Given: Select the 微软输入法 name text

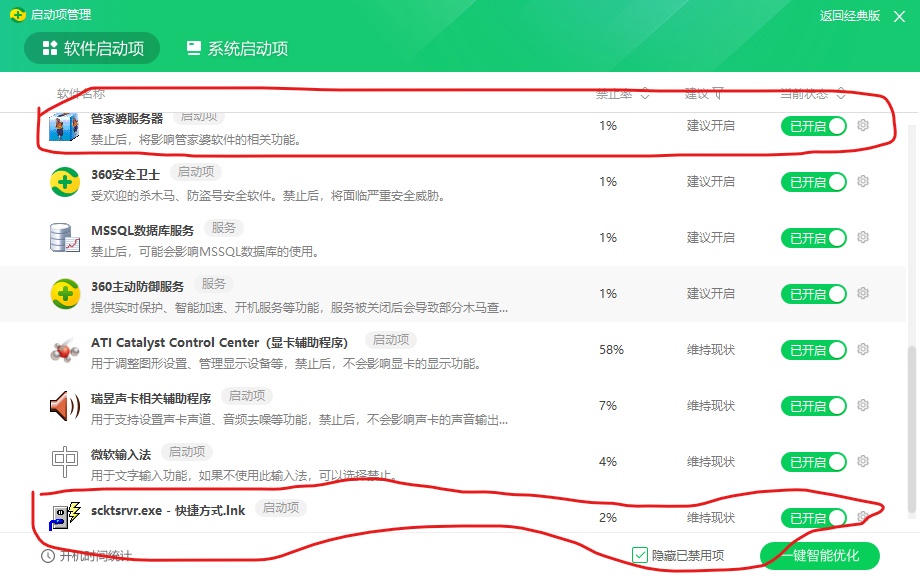Looking at the screenshot, I should point(121,454).
